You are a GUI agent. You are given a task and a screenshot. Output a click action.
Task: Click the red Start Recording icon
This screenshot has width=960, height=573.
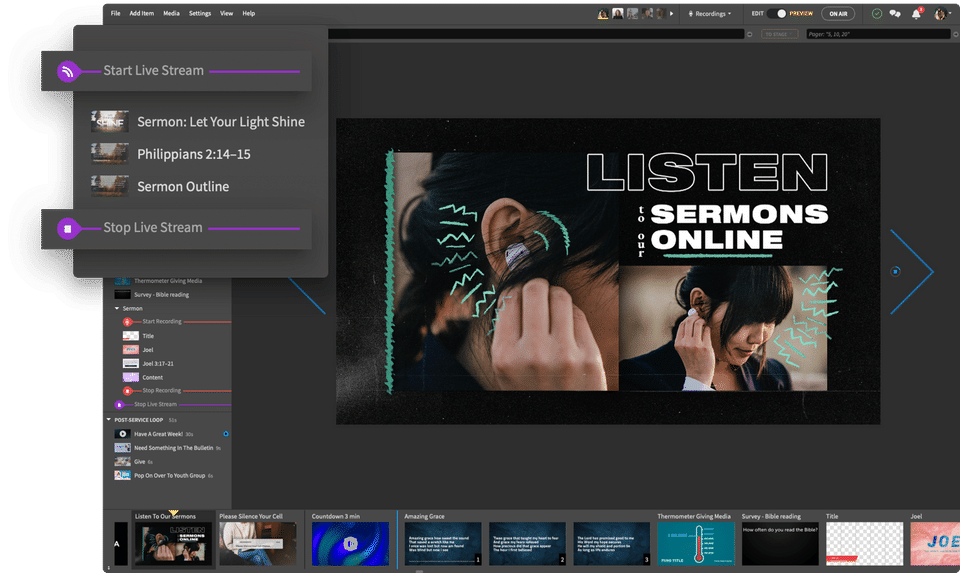click(127, 322)
